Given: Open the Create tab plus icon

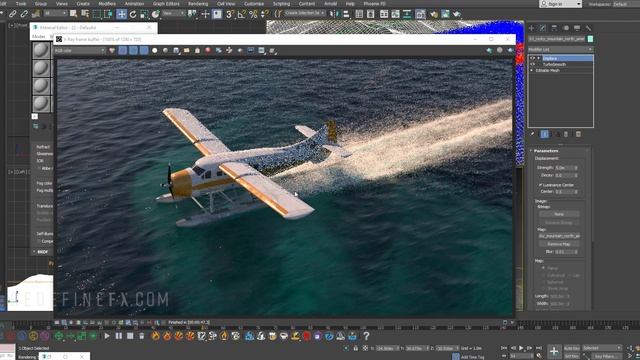Looking at the screenshot, I should [531, 28].
